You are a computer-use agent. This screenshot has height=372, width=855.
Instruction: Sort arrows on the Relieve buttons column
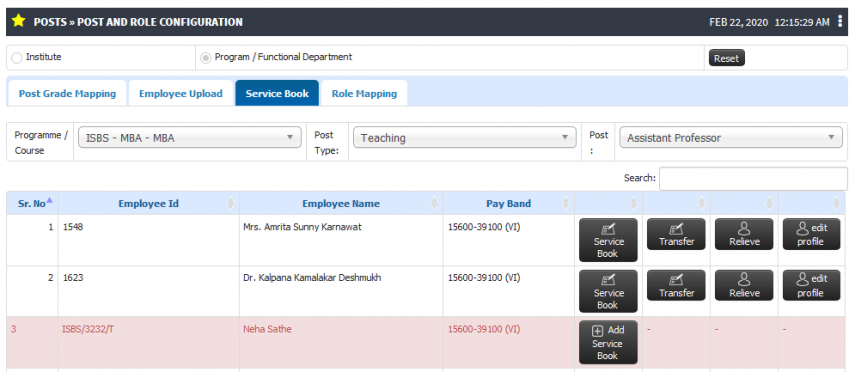point(769,203)
